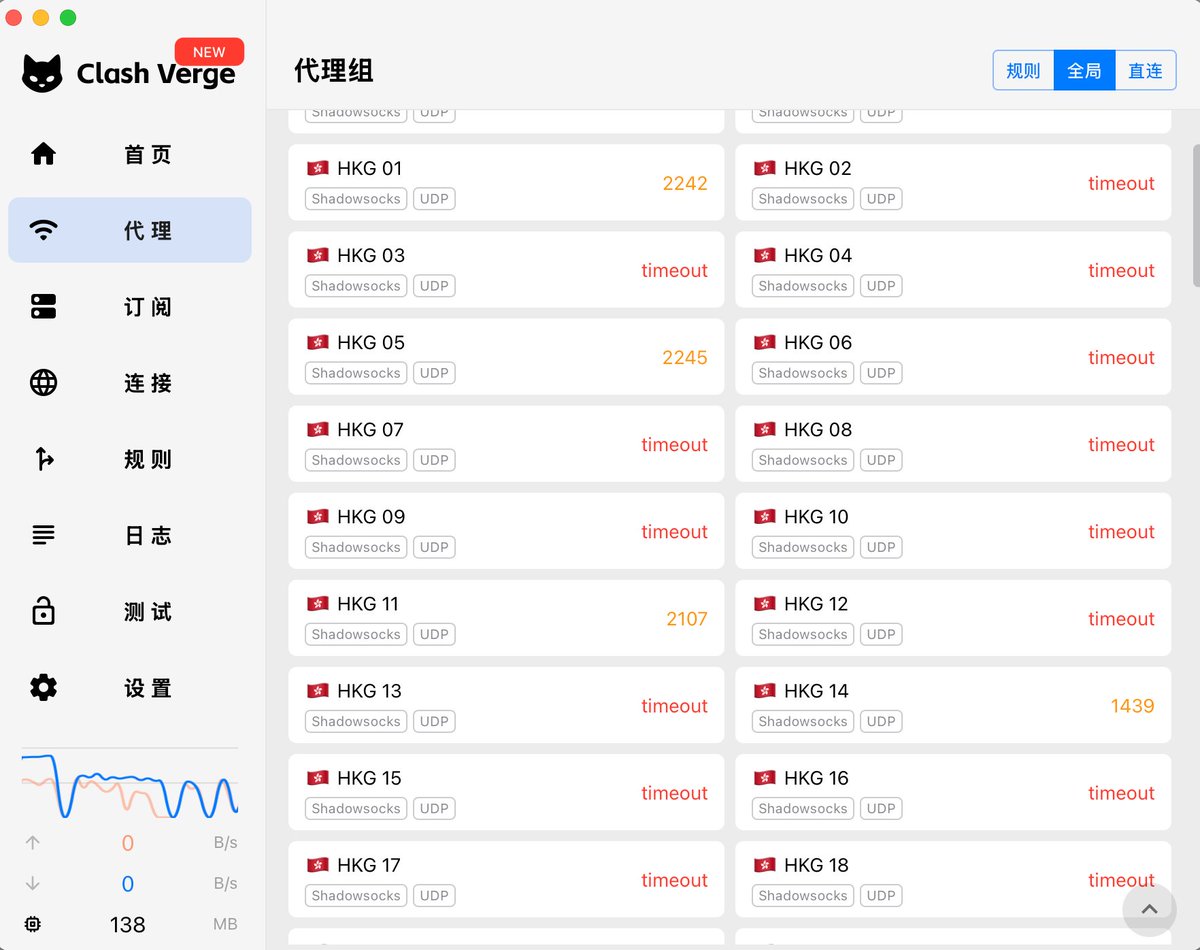Open 规则 sidebar menu item
The height and width of the screenshot is (950, 1200).
pos(130,459)
